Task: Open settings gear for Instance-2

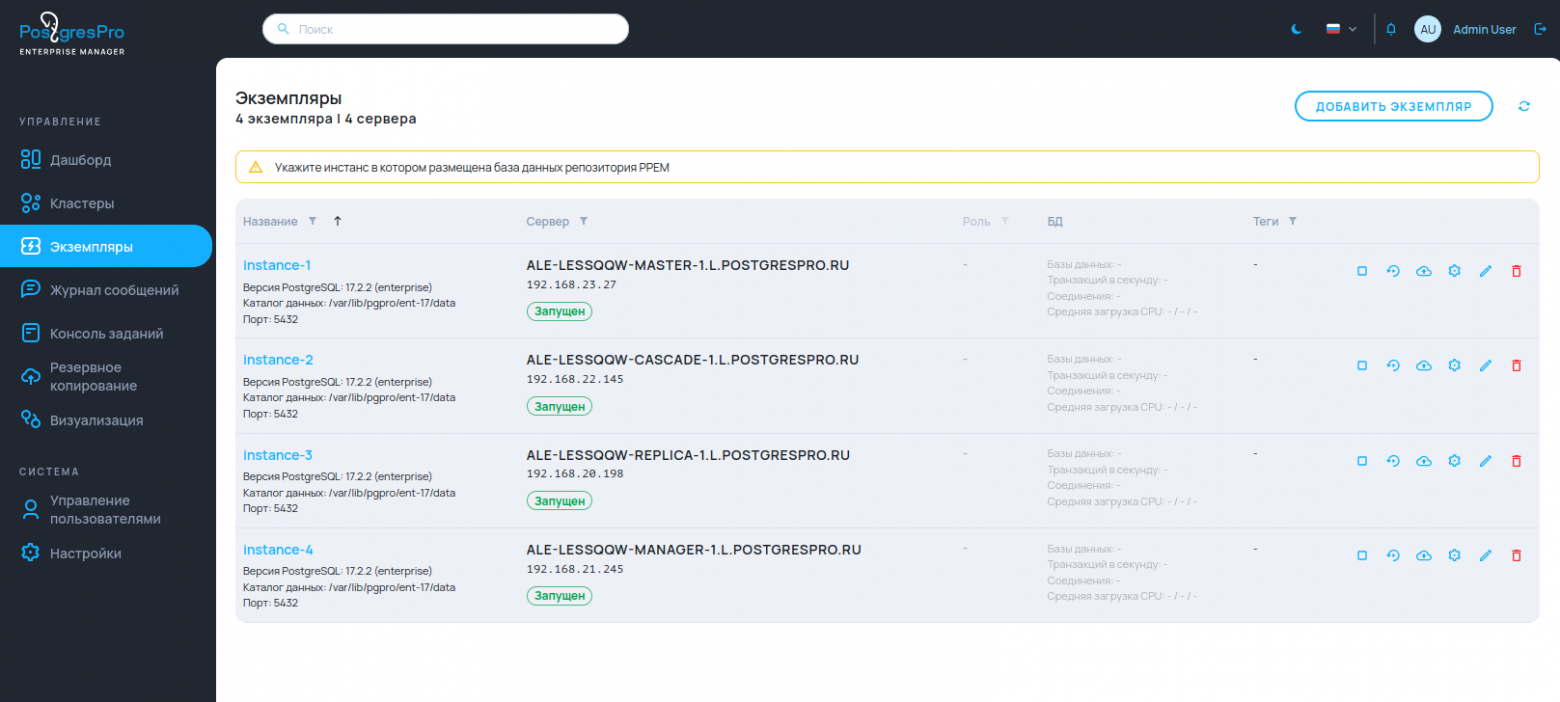Action: (1455, 366)
